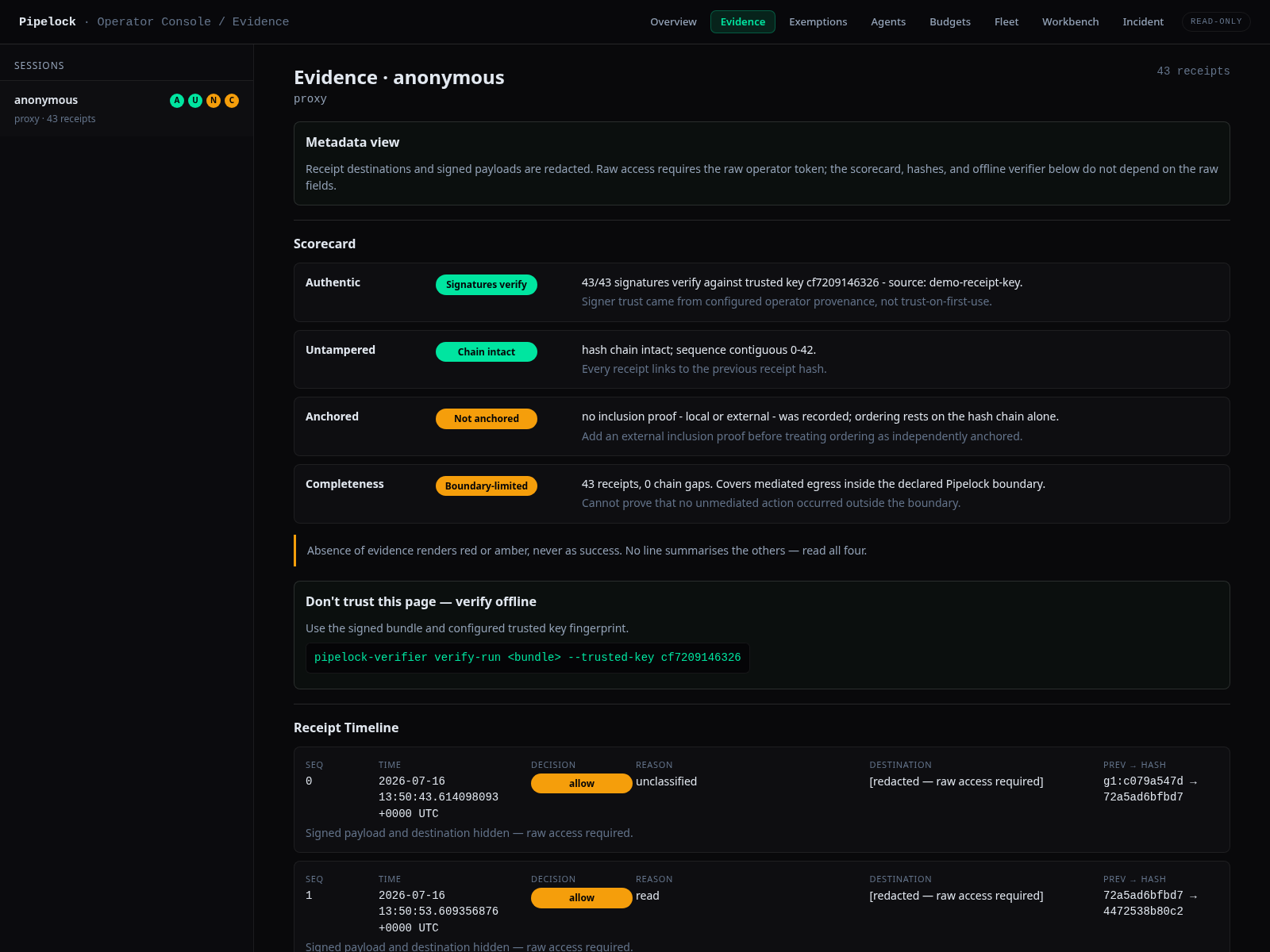
Task: Click the Not anchored badge
Action: coord(487,419)
